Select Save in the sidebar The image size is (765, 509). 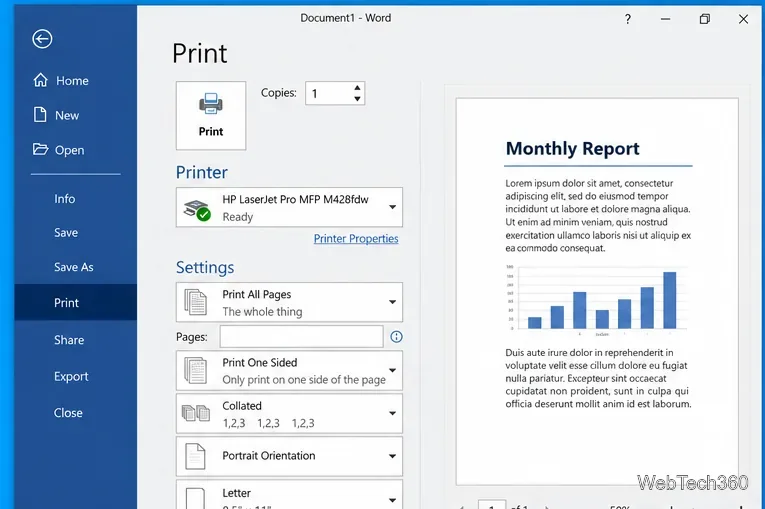click(x=66, y=233)
